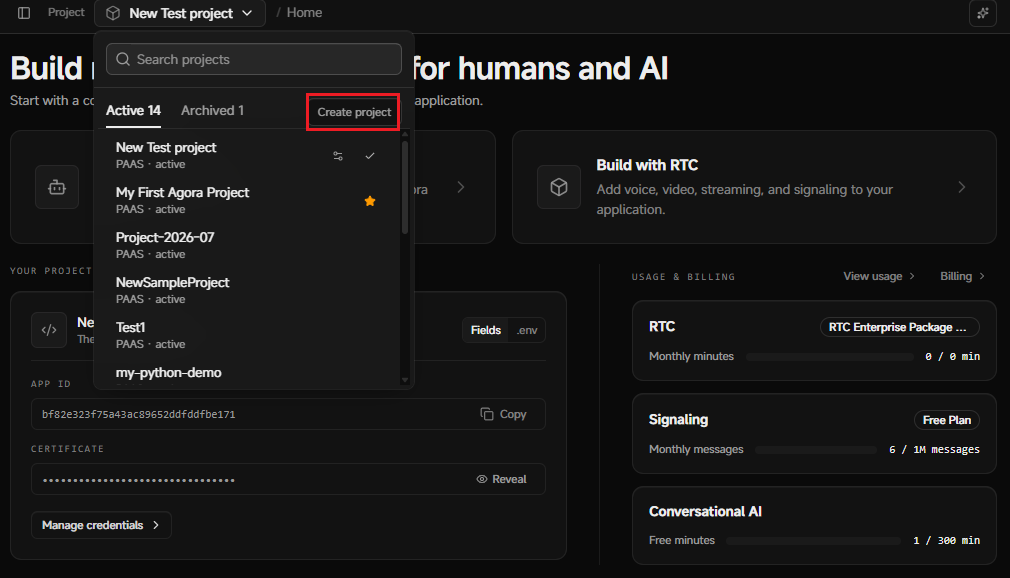Toggle the sidebar panel icon
Screen dimensions: 1010x578
24,13
